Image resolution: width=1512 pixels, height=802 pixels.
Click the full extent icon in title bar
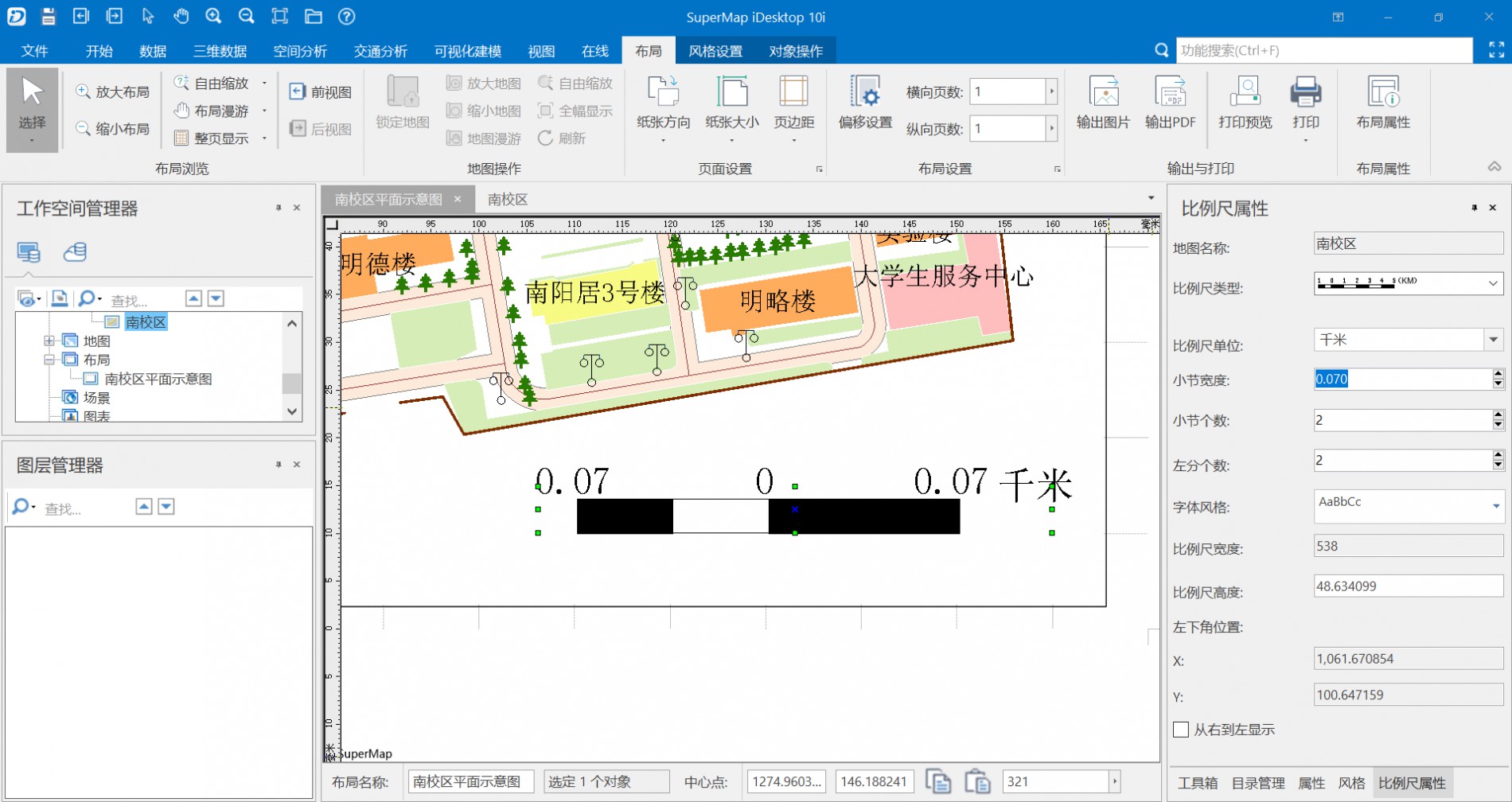[280, 16]
